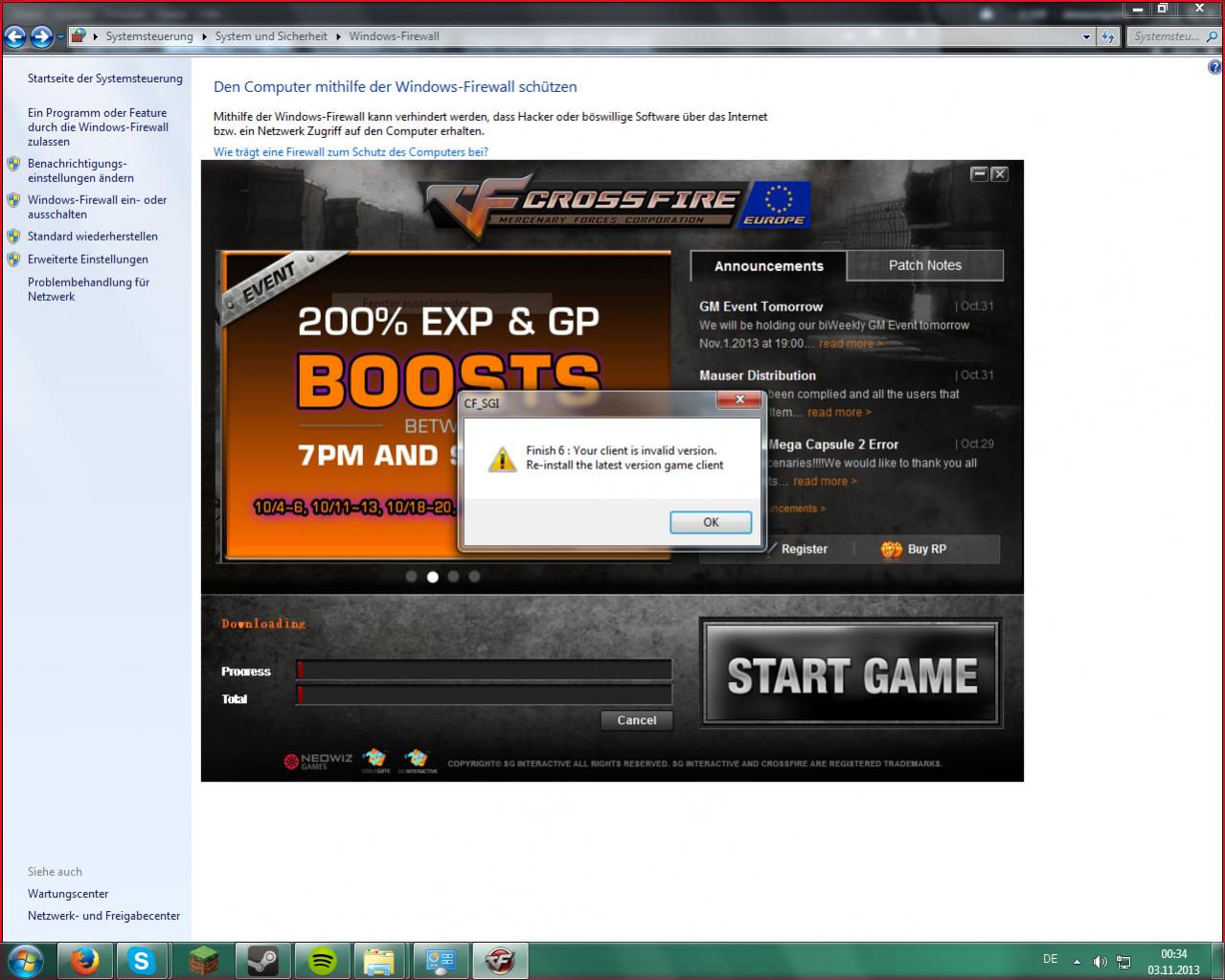Screen dimensions: 1225x980
Task: Open Benachrichtigungseinstellungen ändern
Action: pyautogui.click(x=80, y=171)
